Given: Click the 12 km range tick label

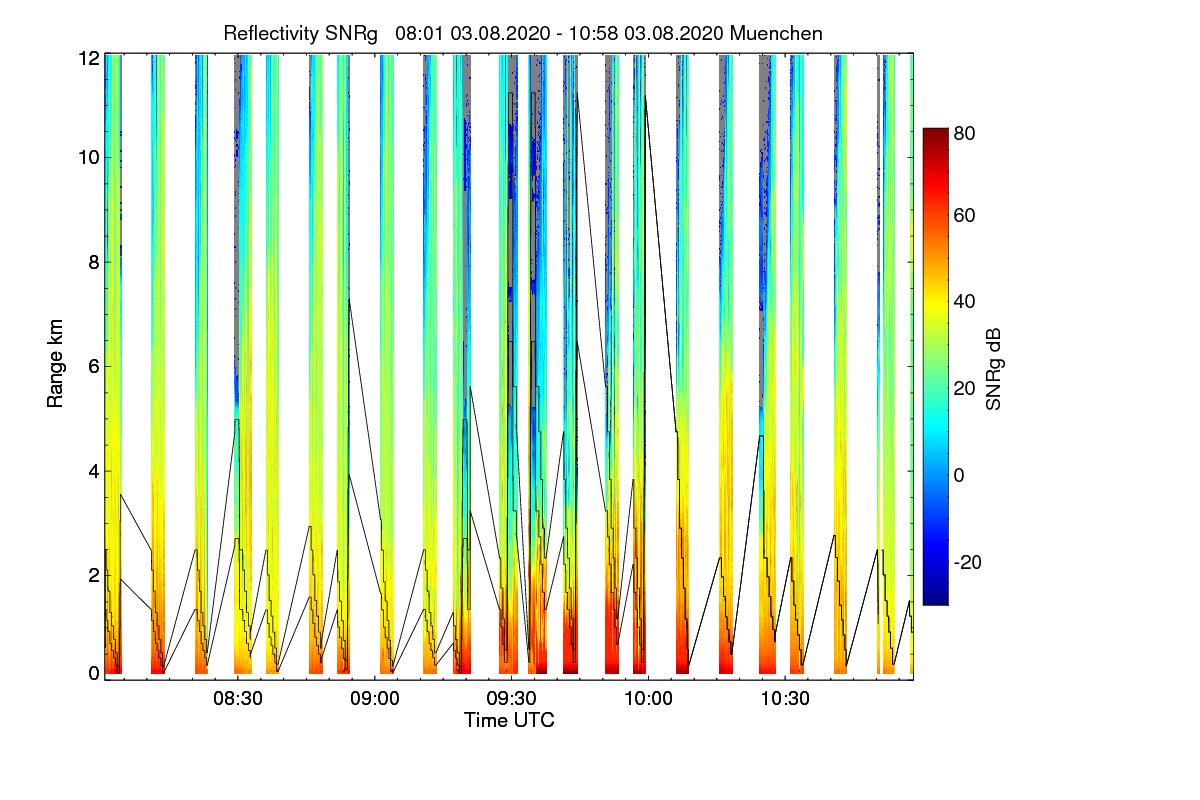Looking at the screenshot, I should pos(87,58).
